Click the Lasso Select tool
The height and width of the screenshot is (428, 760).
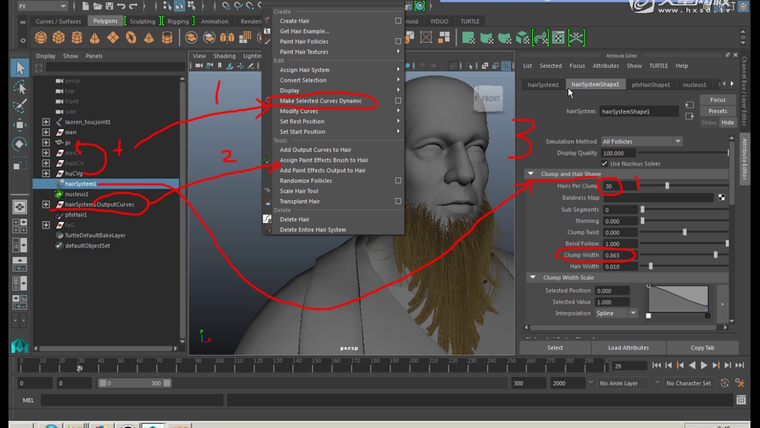pyautogui.click(x=19, y=86)
